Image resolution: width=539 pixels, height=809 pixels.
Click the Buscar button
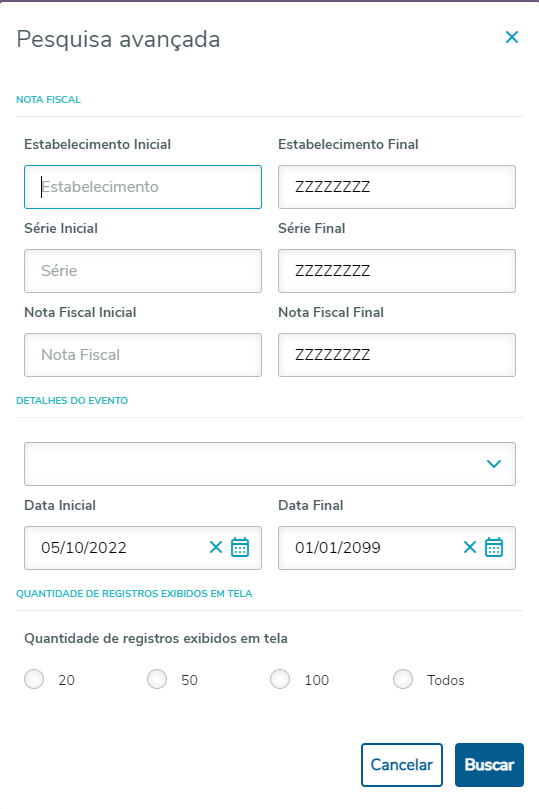tap(489, 765)
